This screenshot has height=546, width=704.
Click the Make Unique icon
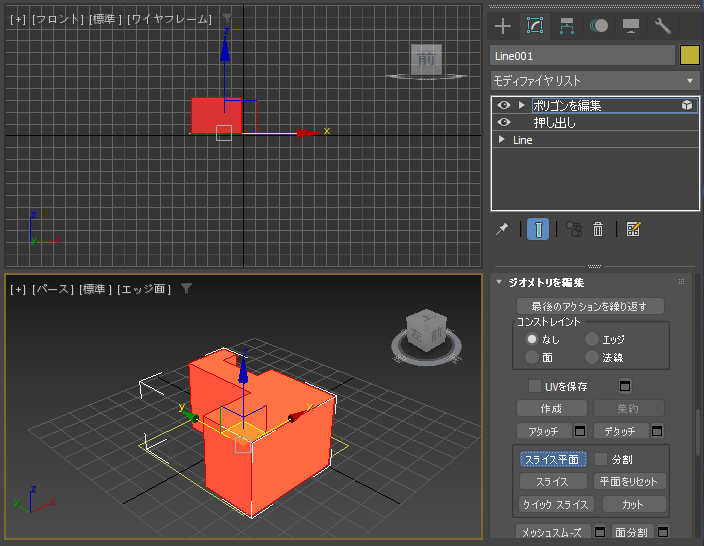(x=573, y=229)
